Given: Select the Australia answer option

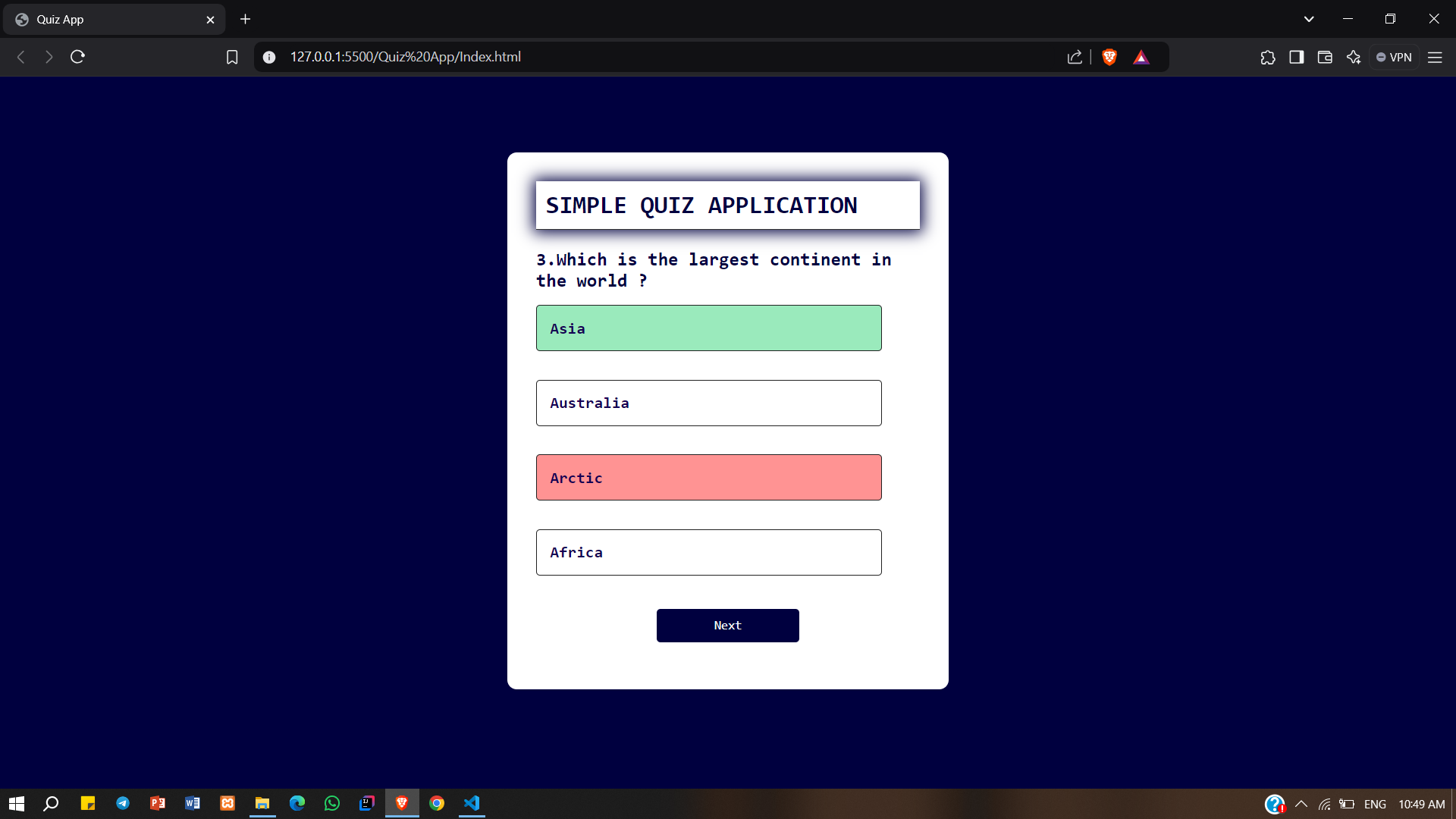Looking at the screenshot, I should (708, 403).
